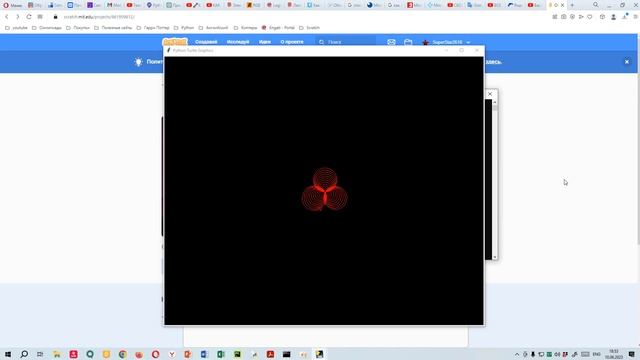Open the Speed Dial grid icon
Image resolution: width=640 pixels, height=360 pixels.
click(x=40, y=17)
